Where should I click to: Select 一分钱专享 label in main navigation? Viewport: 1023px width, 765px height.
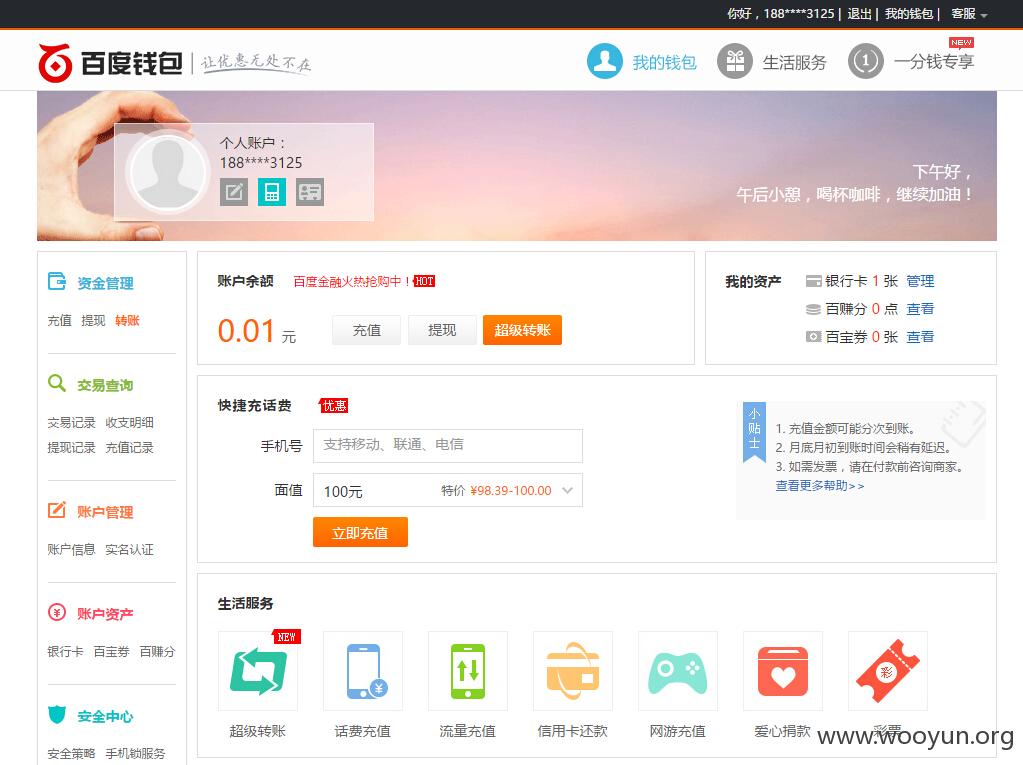point(934,62)
